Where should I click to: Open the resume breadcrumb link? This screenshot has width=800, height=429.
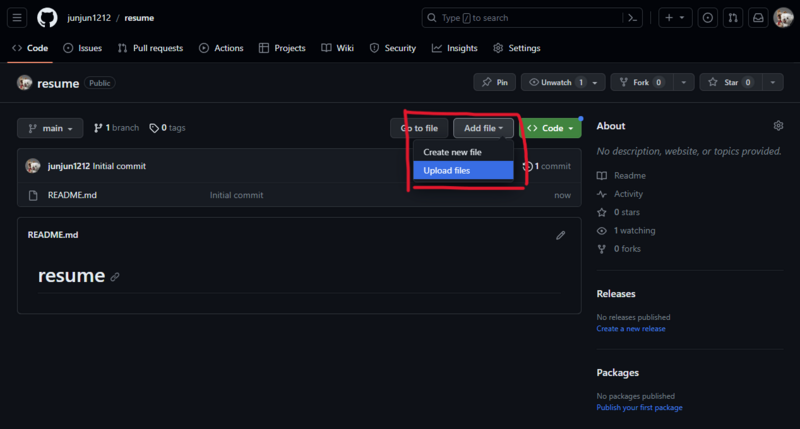139,18
